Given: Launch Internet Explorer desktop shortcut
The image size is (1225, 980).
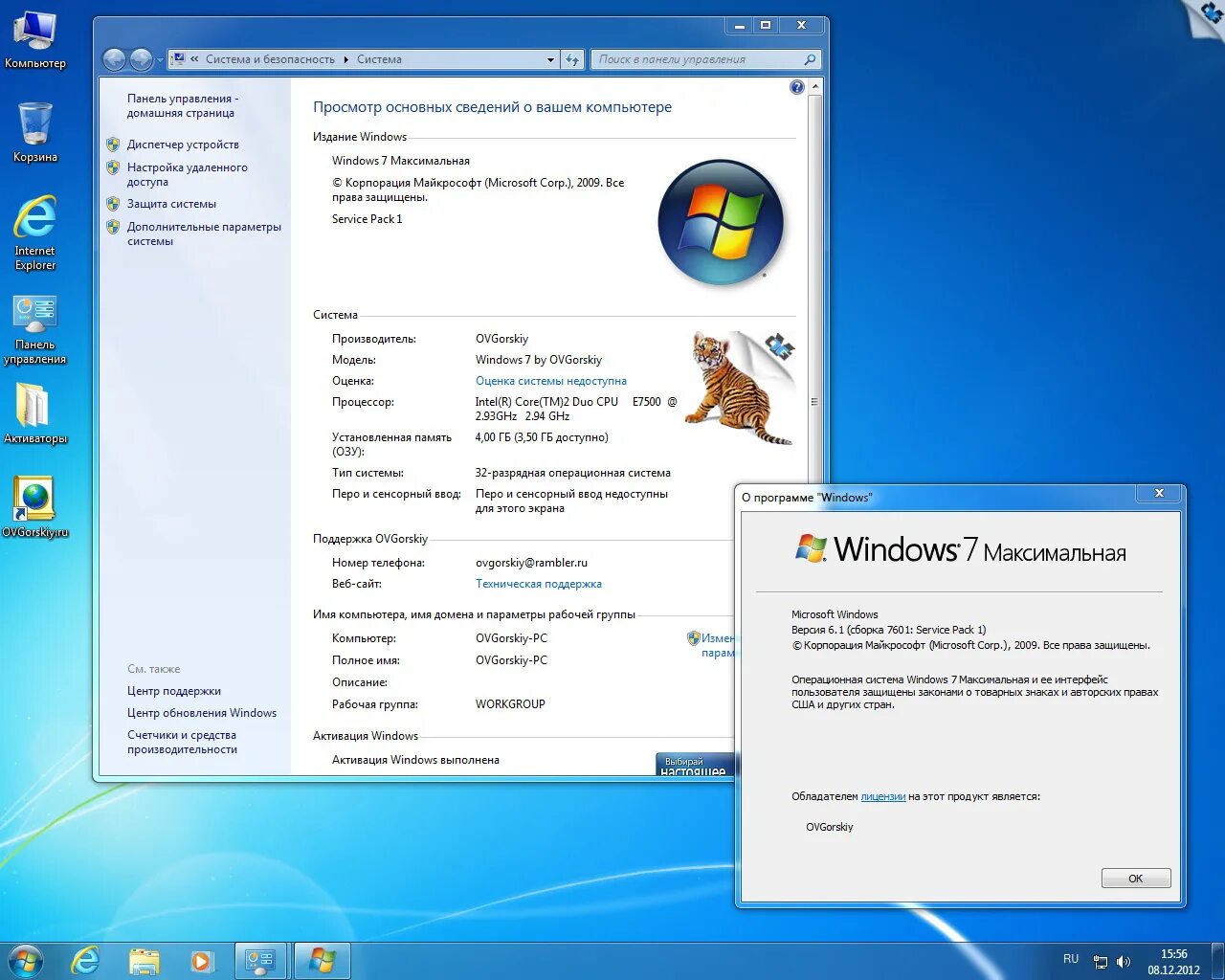Looking at the screenshot, I should coord(35,233).
